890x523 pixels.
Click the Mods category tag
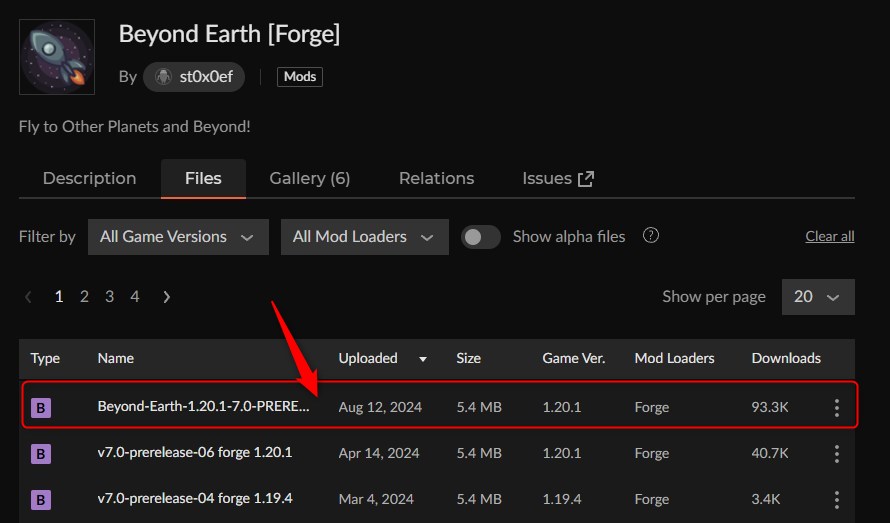coord(300,77)
